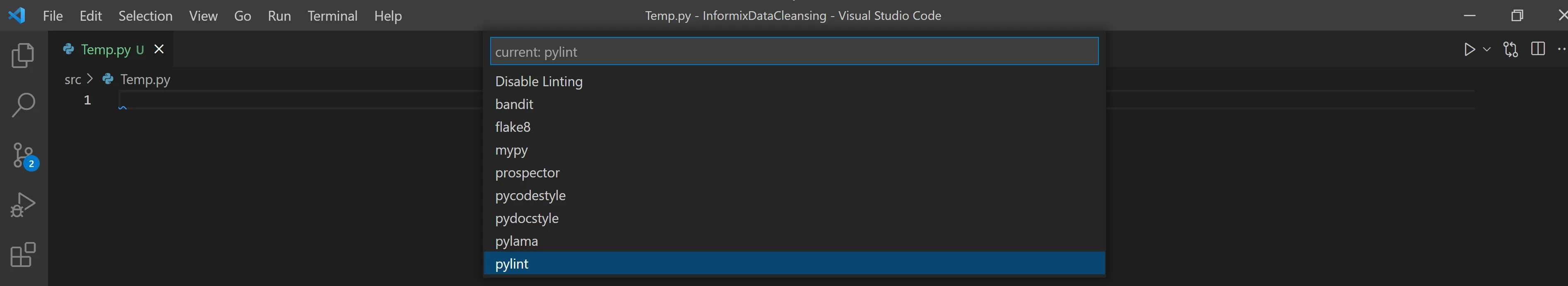Expand the run button dropdown arrow
This screenshot has height=286, width=1568.
[x=1487, y=49]
